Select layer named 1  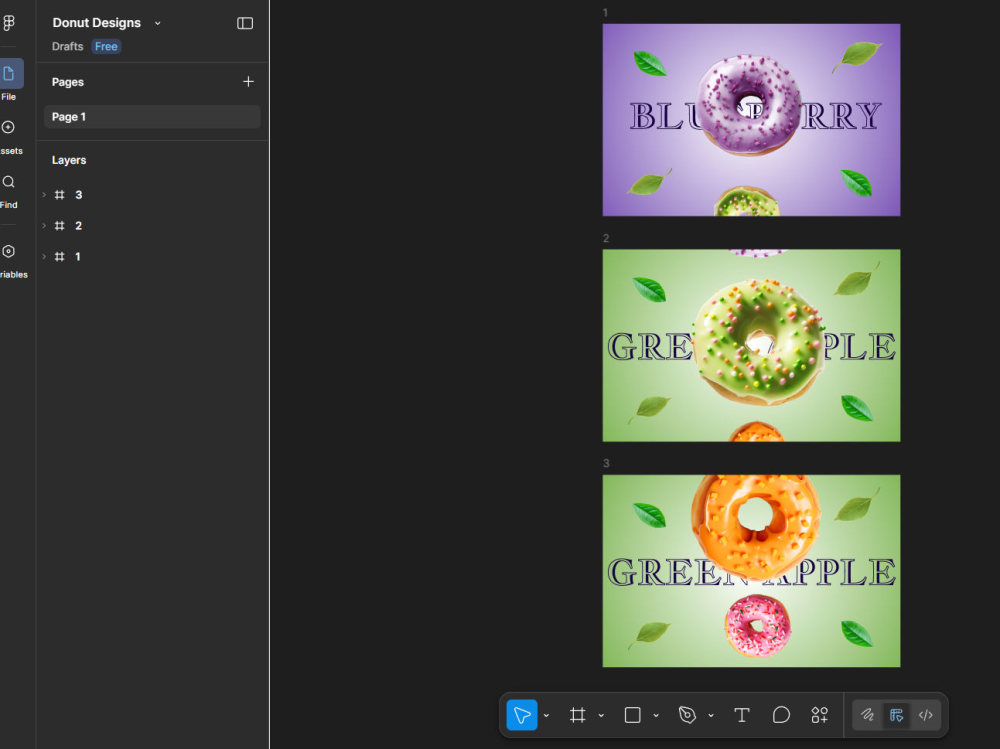(78, 256)
